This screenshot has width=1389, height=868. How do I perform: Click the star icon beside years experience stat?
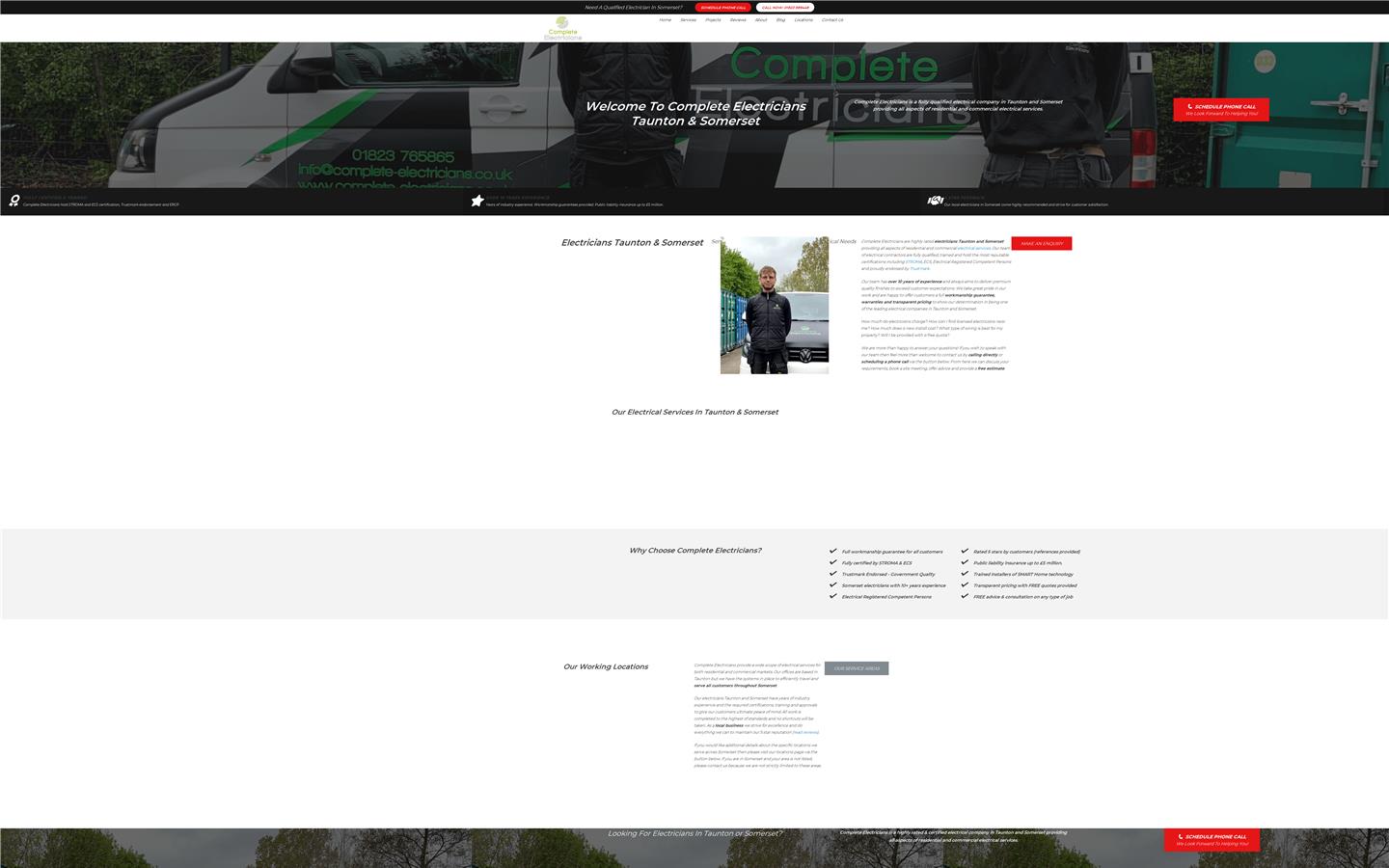(477, 201)
